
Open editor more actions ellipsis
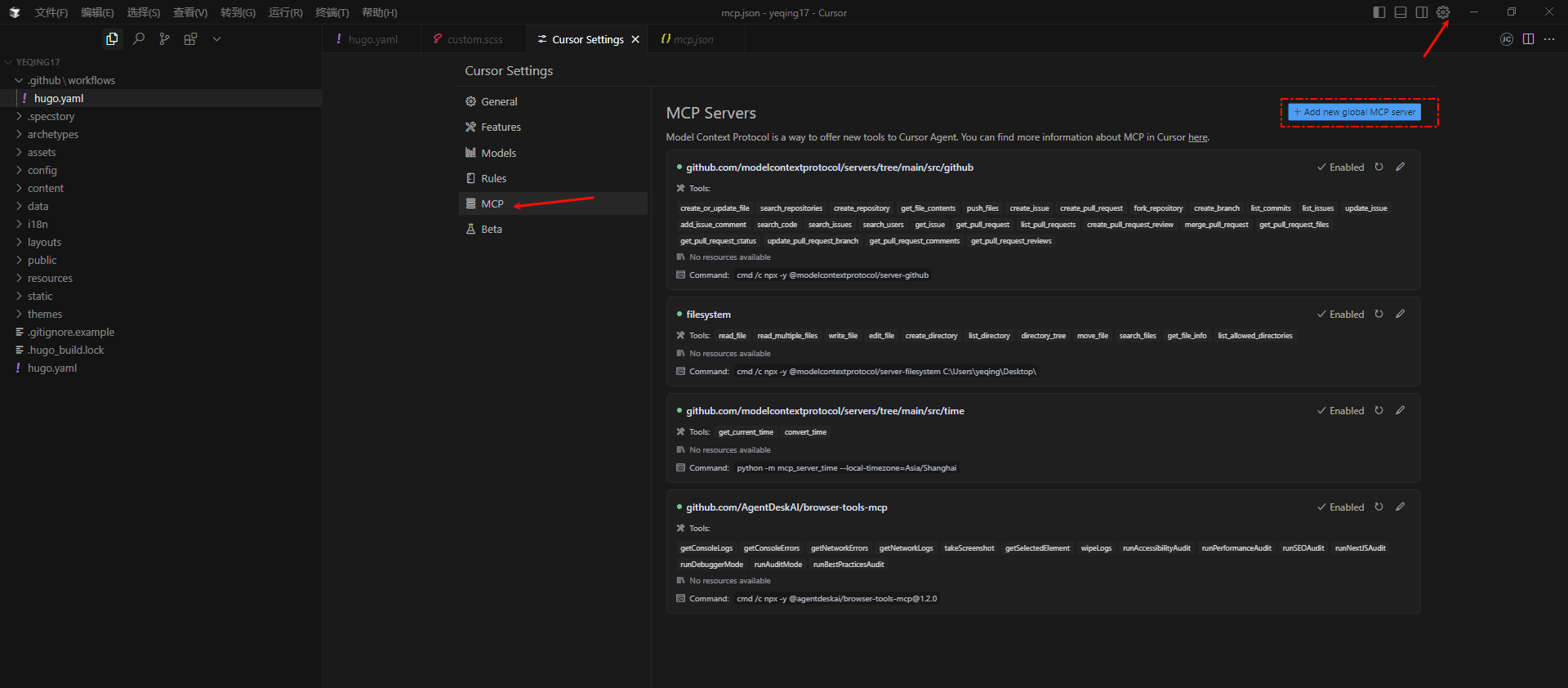pyautogui.click(x=1549, y=39)
